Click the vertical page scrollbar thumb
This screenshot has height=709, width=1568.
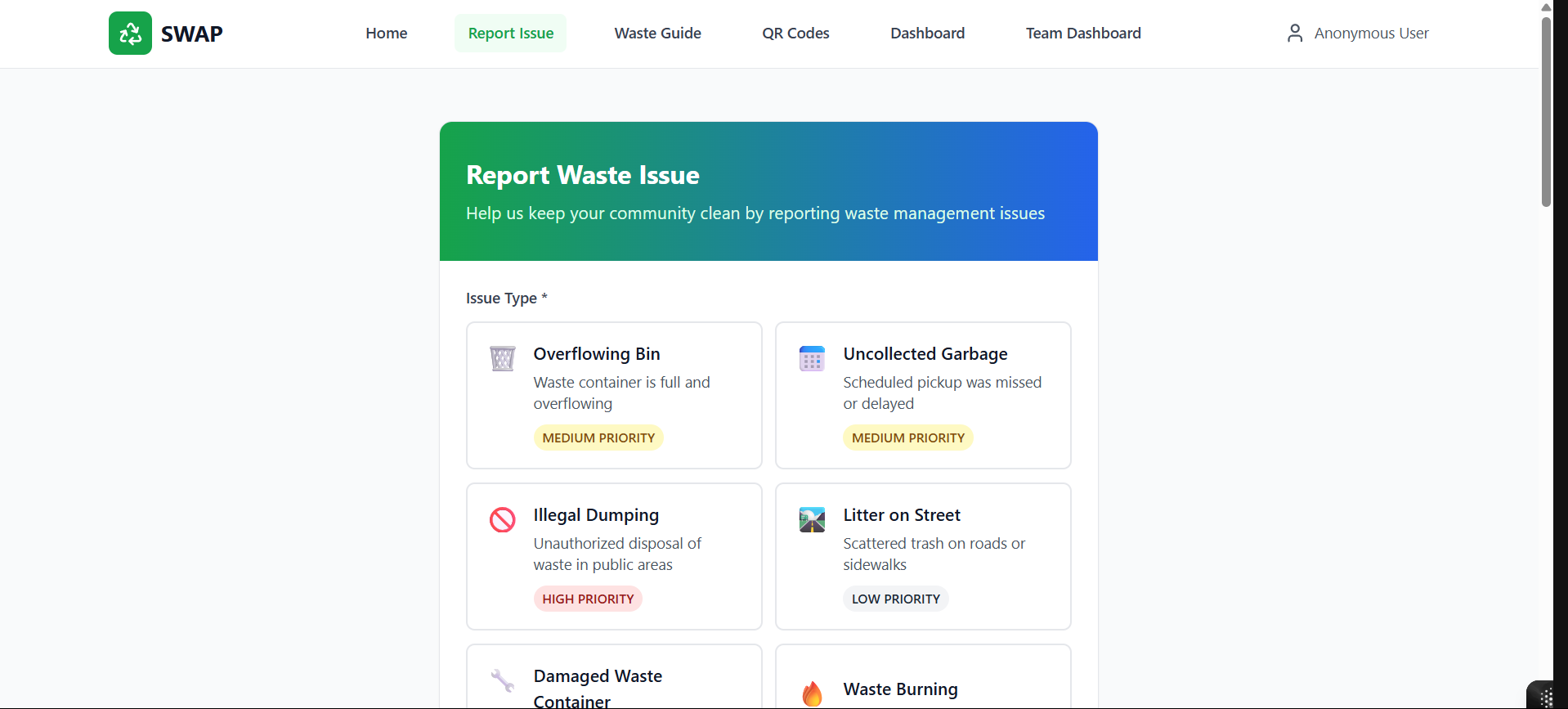(x=1546, y=111)
